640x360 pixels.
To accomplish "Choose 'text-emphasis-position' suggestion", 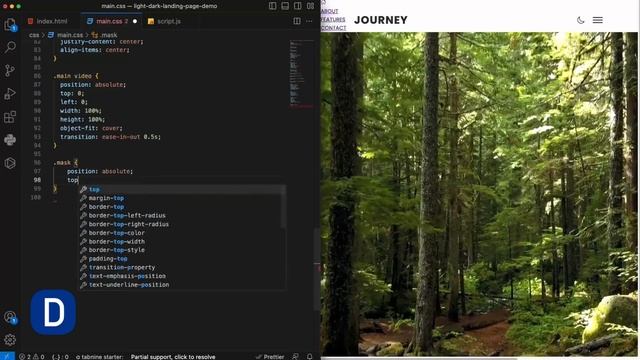I will coord(182,276).
